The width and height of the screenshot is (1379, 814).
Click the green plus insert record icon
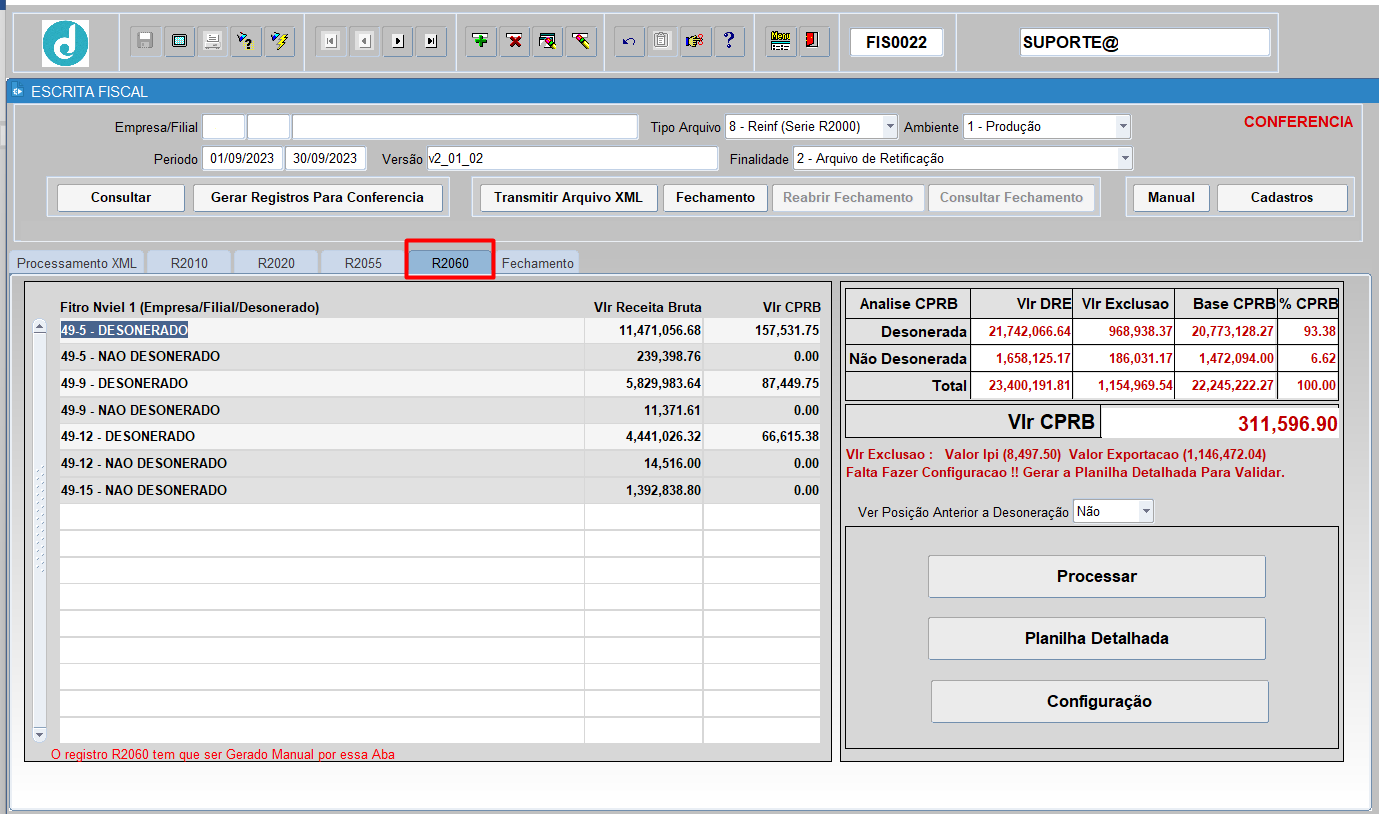tap(481, 42)
